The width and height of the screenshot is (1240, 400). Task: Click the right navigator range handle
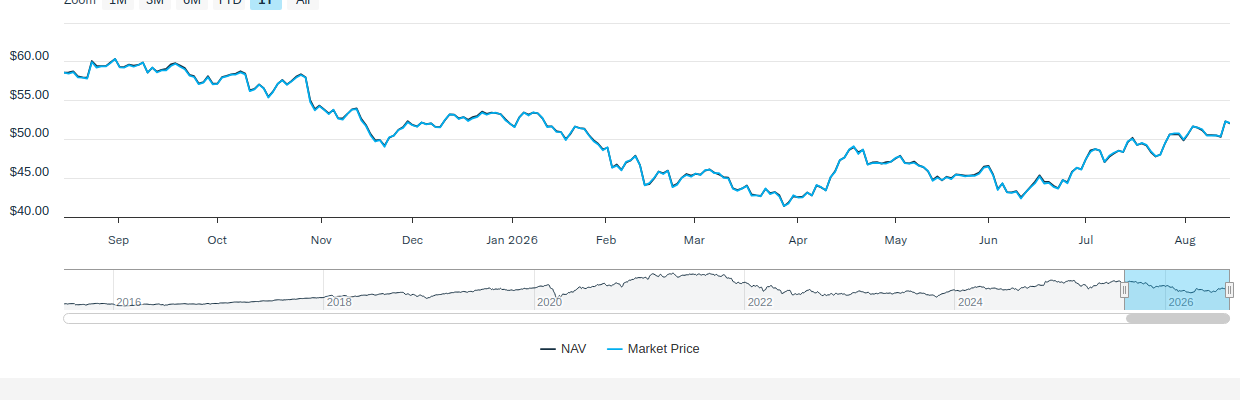point(1229,290)
